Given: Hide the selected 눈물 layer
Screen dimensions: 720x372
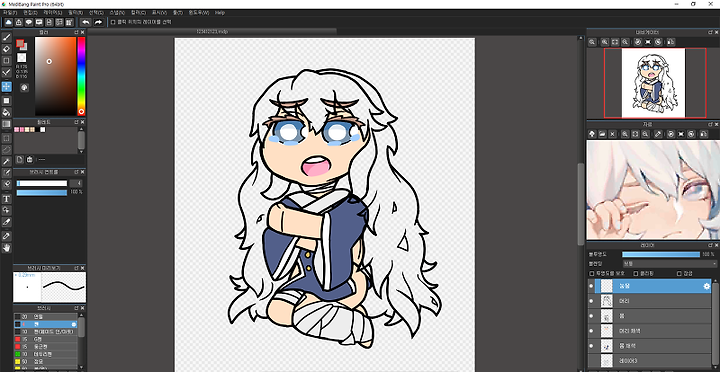Looking at the screenshot, I should (x=591, y=286).
